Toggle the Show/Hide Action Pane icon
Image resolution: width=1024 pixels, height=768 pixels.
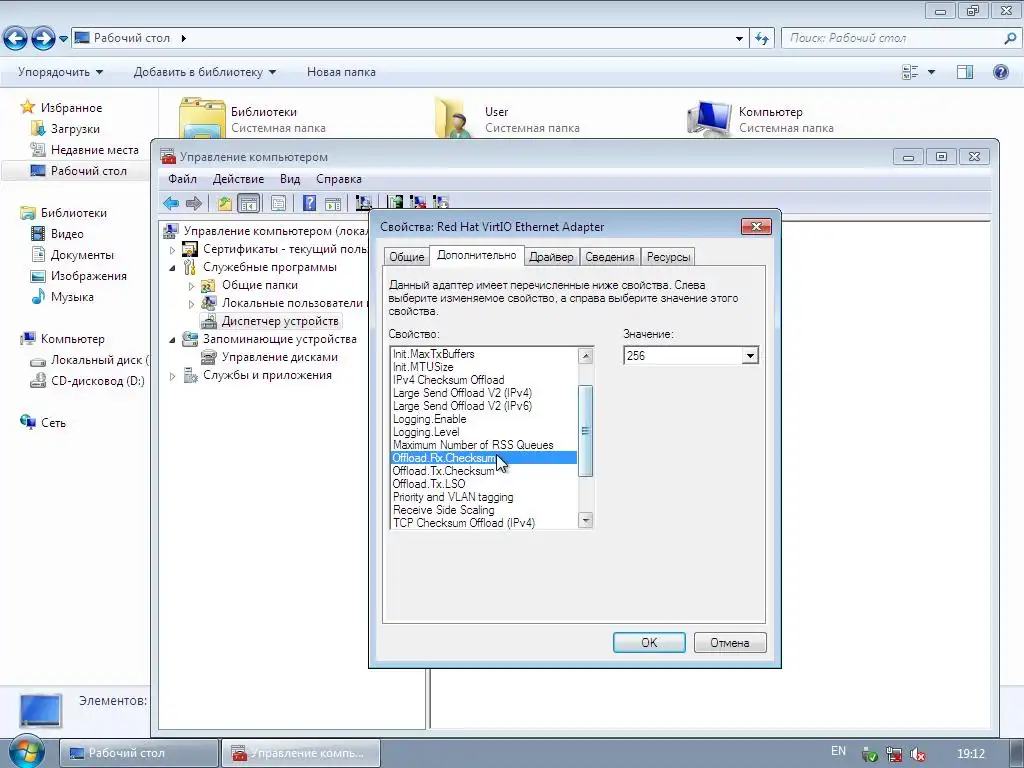tap(333, 203)
